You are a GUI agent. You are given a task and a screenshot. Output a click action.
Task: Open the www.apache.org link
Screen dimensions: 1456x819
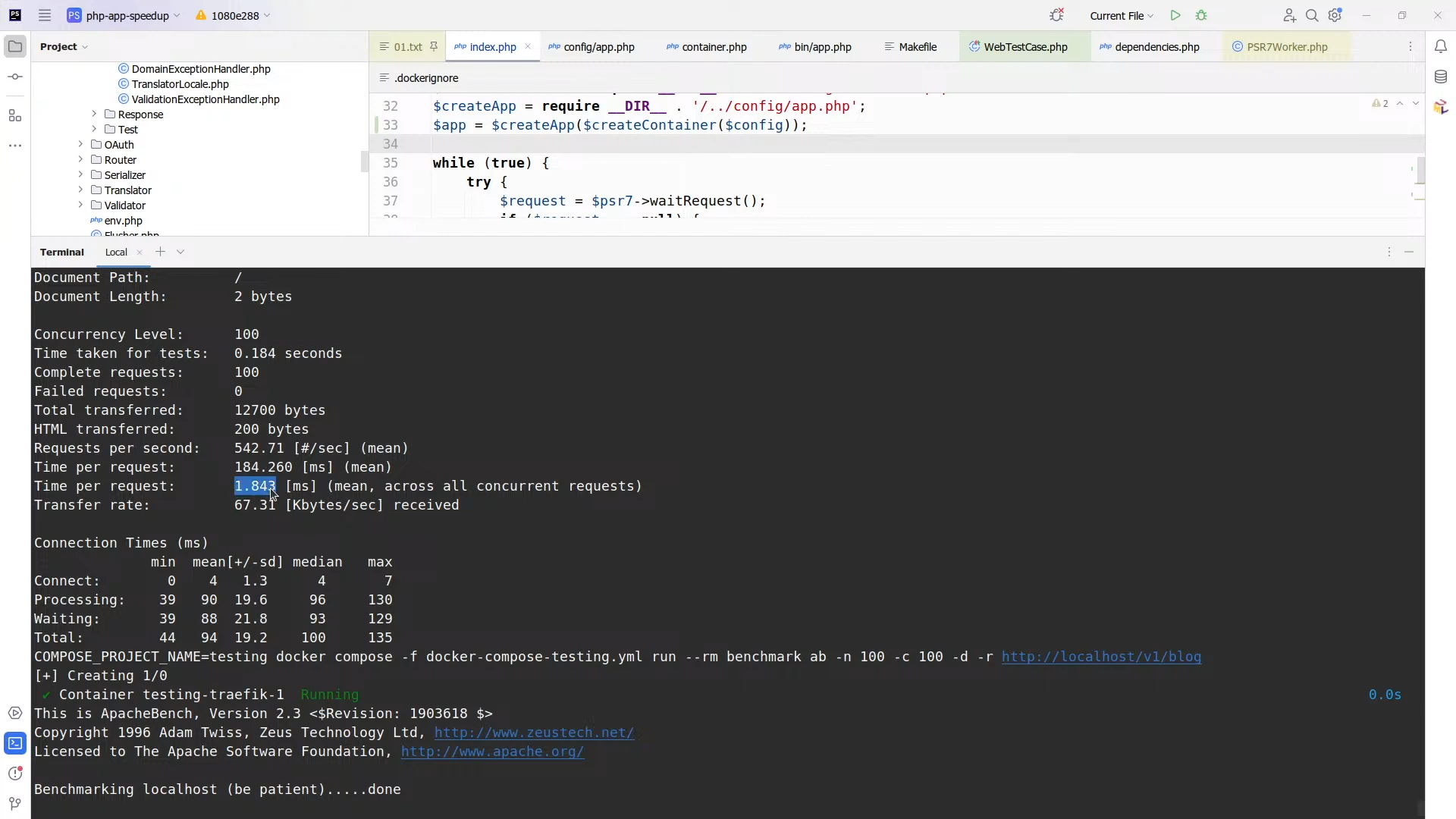click(492, 752)
